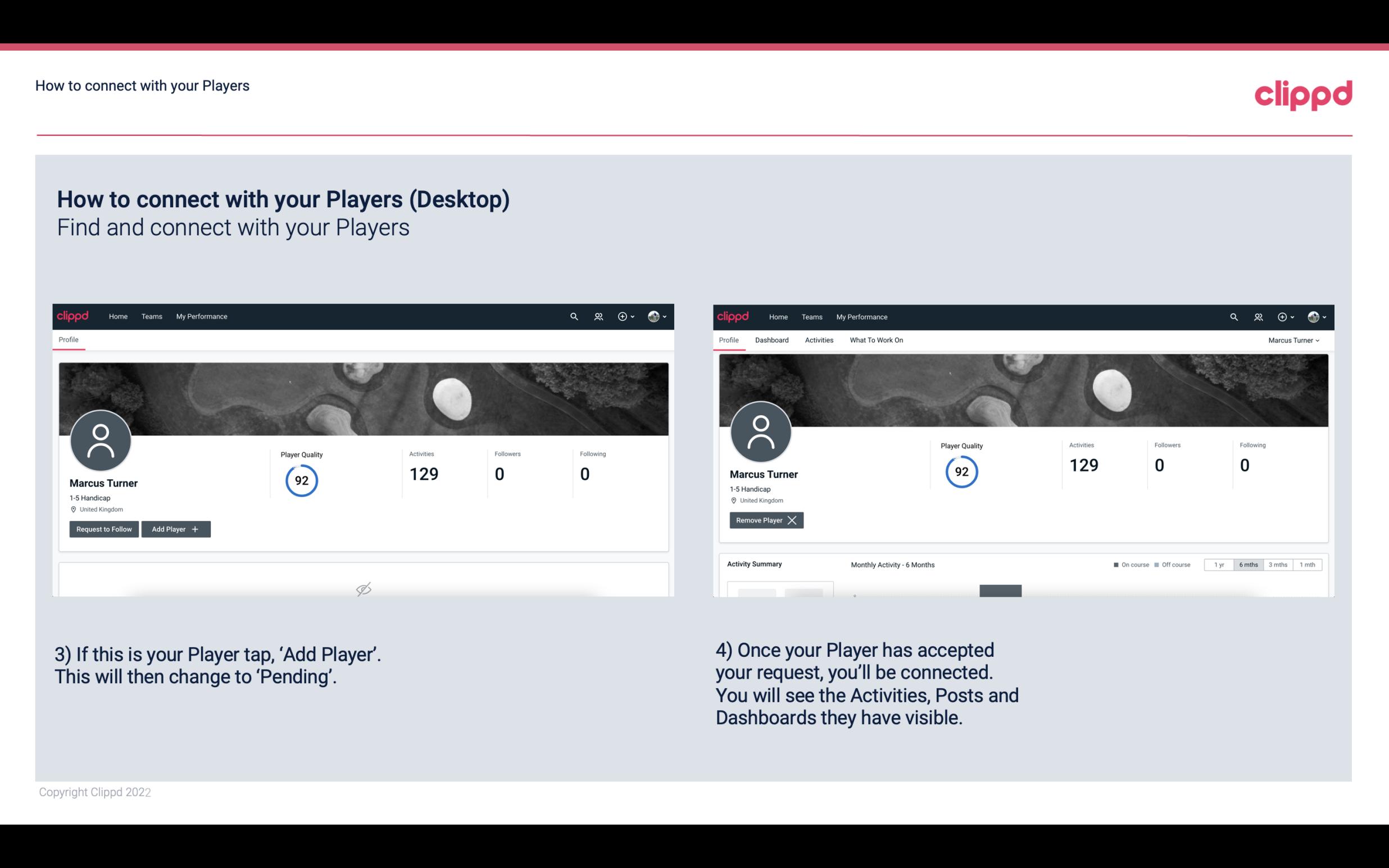The height and width of the screenshot is (868, 1389).
Task: Expand the Marcus Turner profile dropdown
Action: (x=1317, y=340)
